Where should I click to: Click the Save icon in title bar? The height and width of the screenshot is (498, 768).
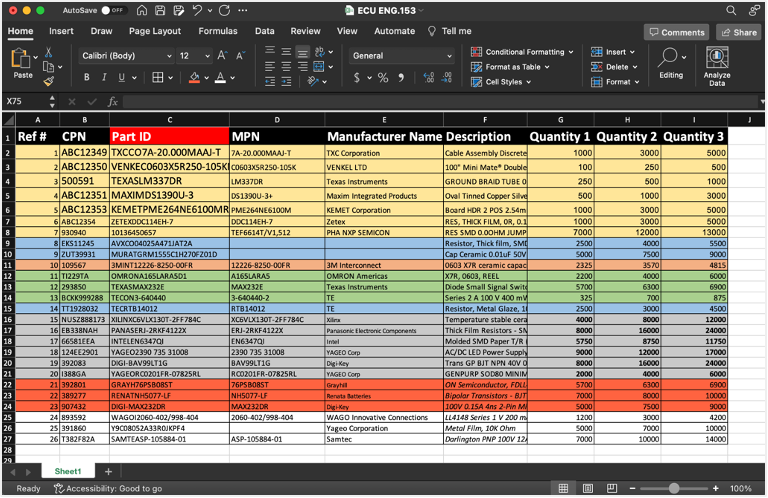click(160, 10)
